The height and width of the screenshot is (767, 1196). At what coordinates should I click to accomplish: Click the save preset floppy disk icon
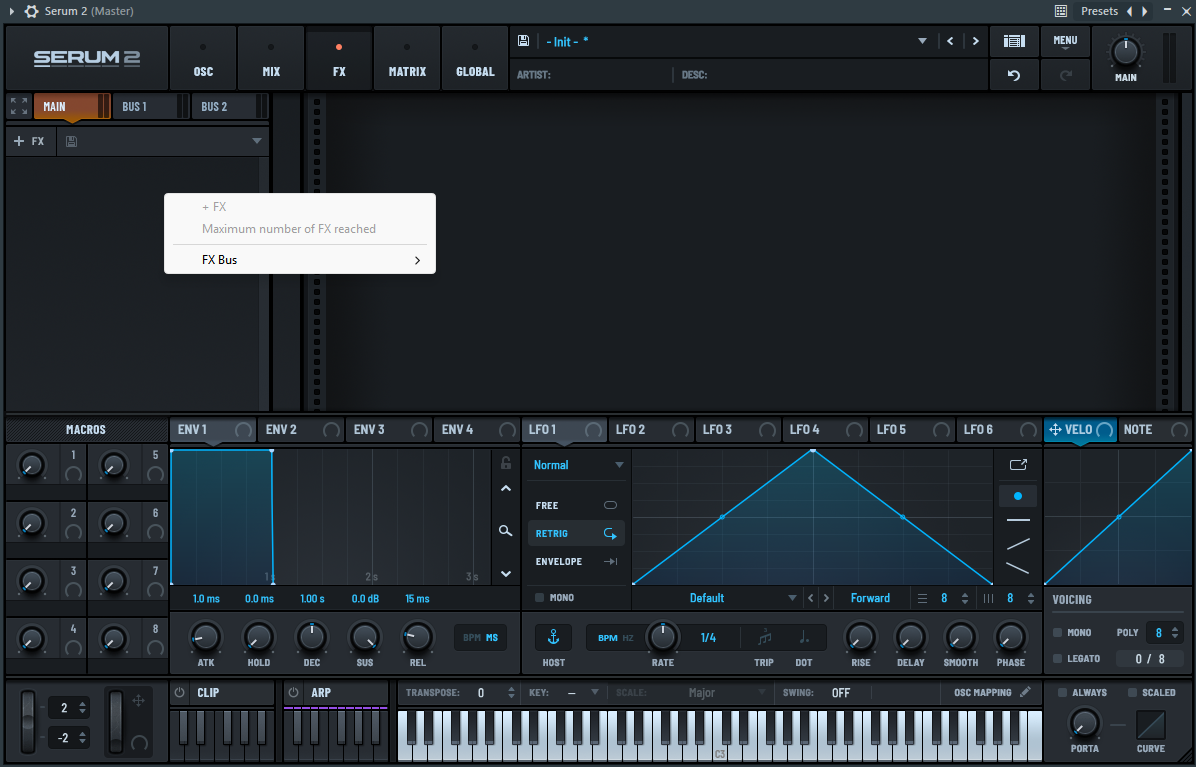(x=523, y=41)
